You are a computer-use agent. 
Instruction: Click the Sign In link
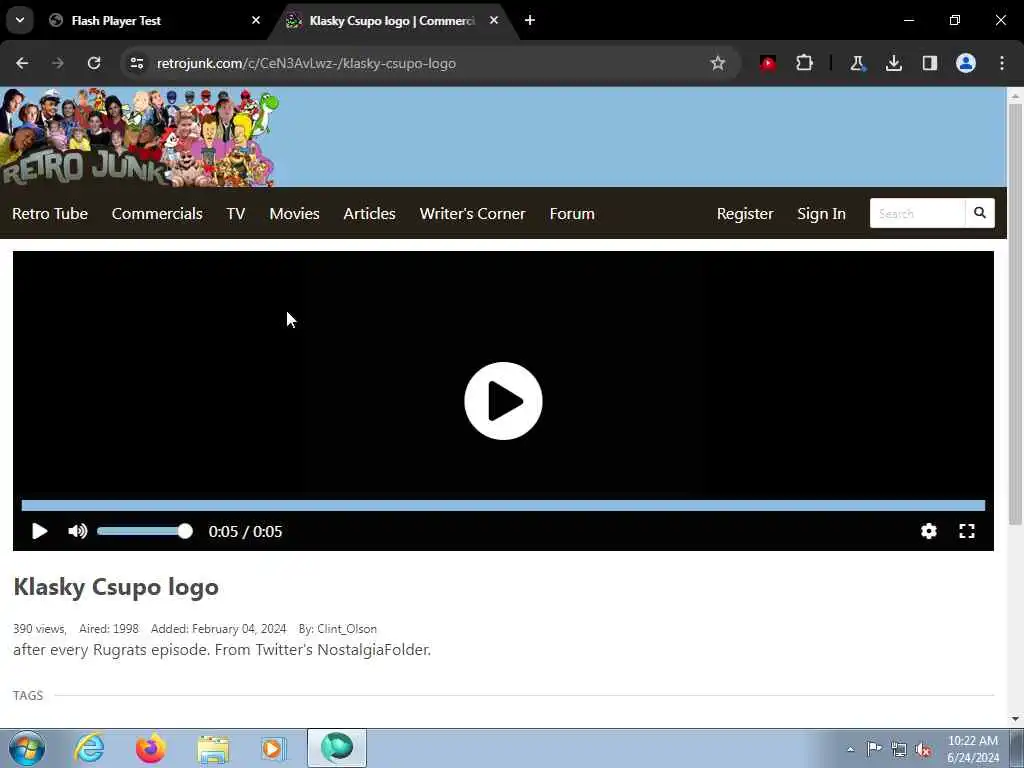point(821,214)
